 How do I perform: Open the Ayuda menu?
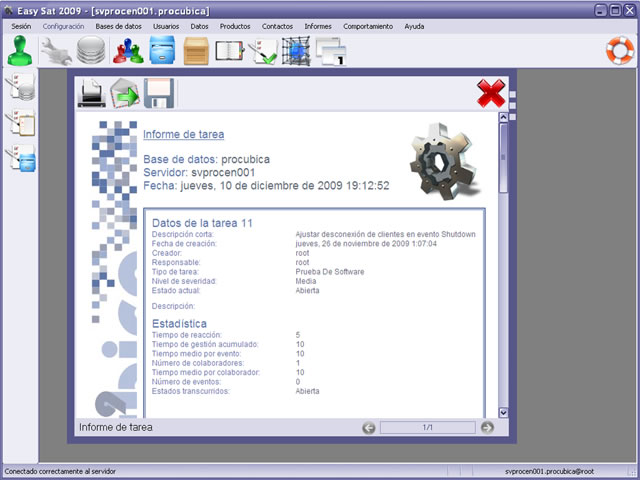pyautogui.click(x=414, y=26)
